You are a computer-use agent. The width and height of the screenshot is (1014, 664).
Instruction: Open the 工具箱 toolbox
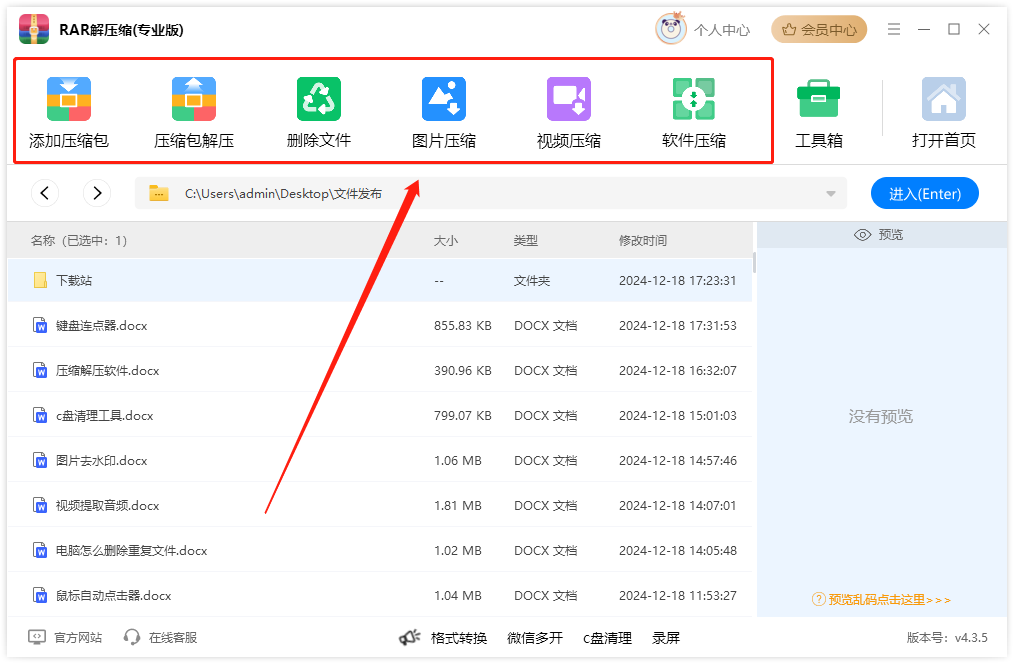[x=818, y=100]
